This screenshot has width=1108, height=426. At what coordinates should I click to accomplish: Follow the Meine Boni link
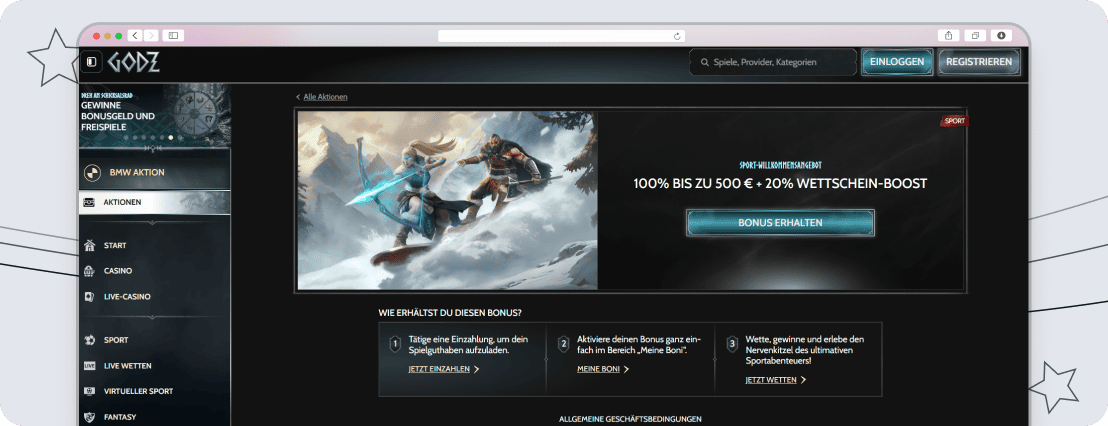[599, 369]
